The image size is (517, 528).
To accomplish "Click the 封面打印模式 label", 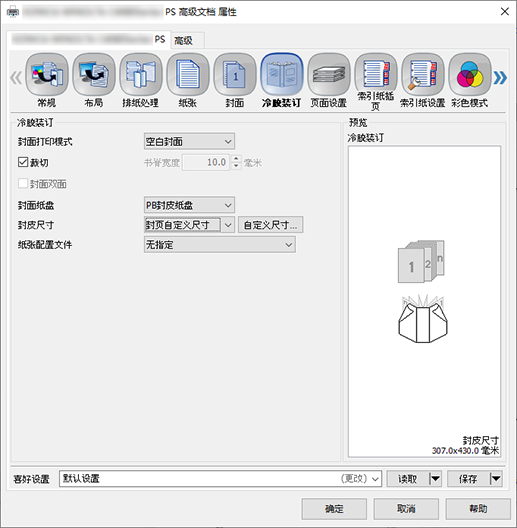I will pyautogui.click(x=45, y=142).
